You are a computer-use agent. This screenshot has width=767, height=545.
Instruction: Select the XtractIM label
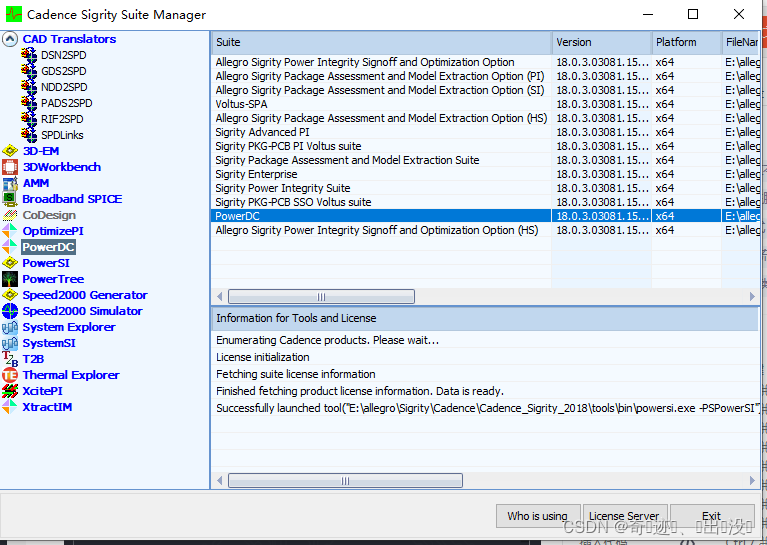click(47, 407)
